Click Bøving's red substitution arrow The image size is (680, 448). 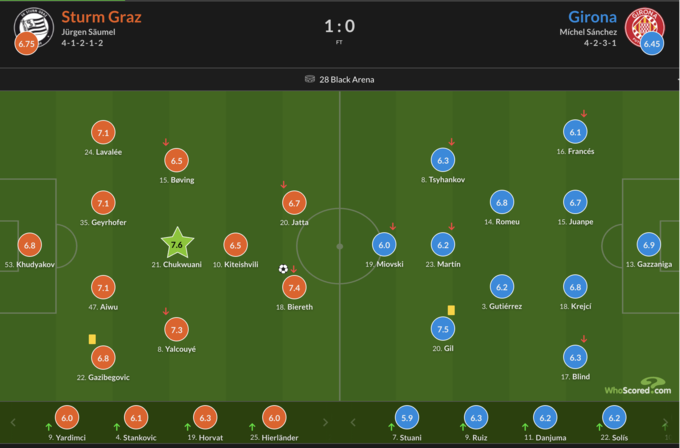166,142
